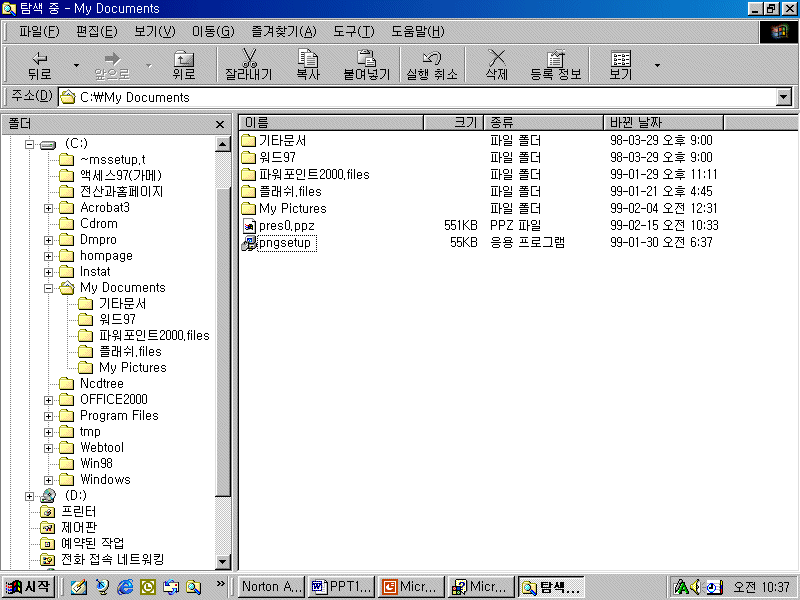The height and width of the screenshot is (600, 800).
Task: Click the Cut (잘라내기) scissors icon
Action: [249, 58]
